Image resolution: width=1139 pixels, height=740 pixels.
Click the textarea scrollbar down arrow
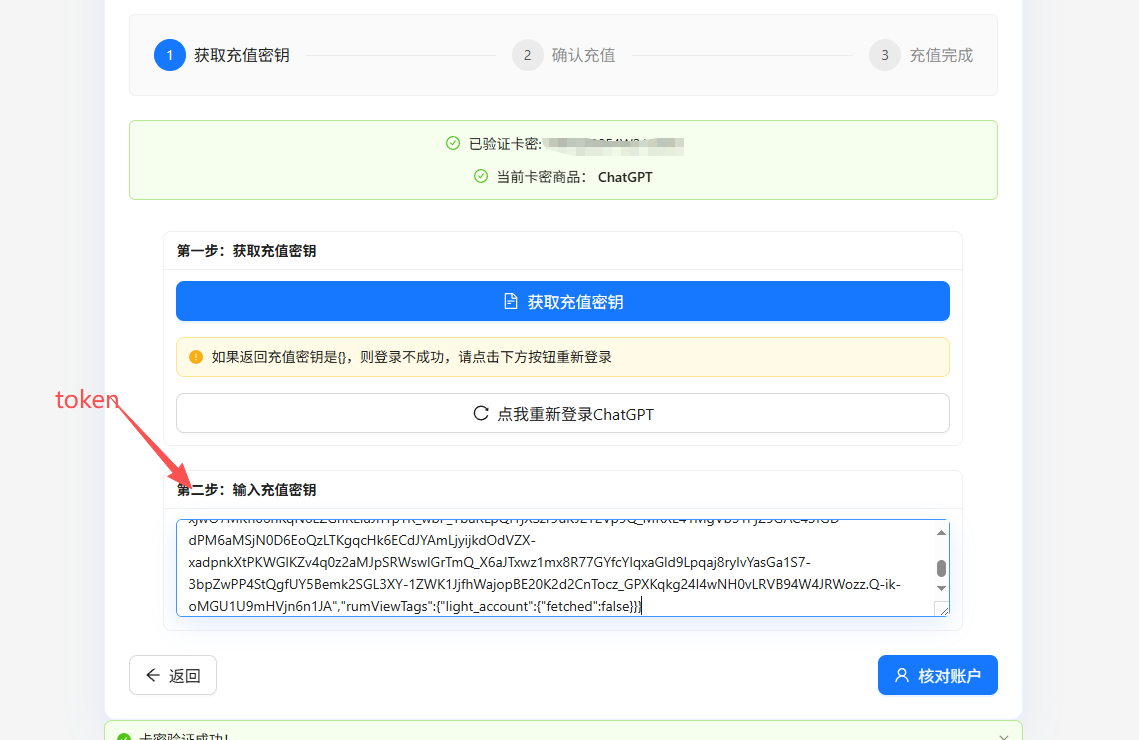(941, 588)
